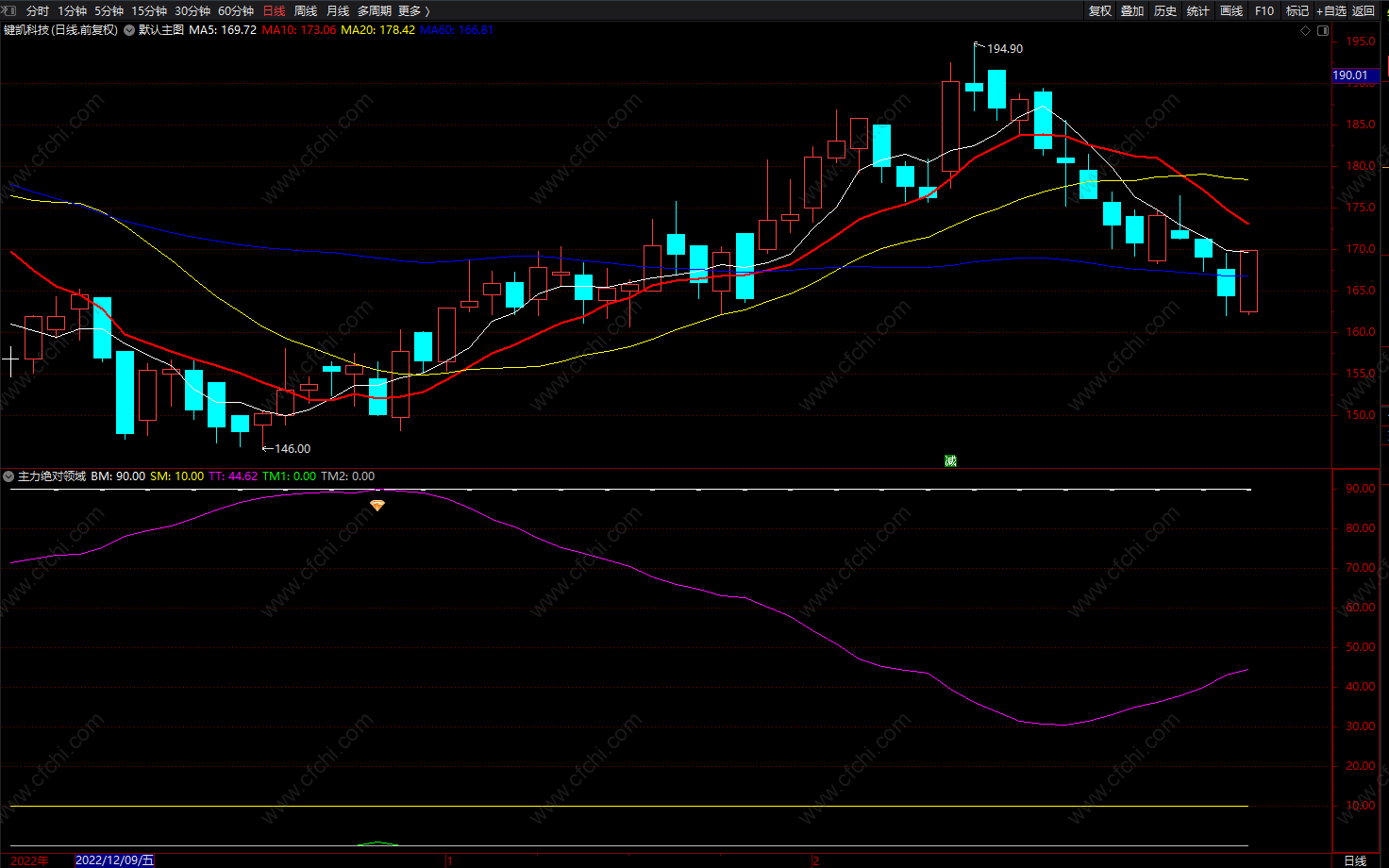The height and width of the screenshot is (868, 1389).
Task: Click the 2022年 year label on time axis
Action: 30,860
